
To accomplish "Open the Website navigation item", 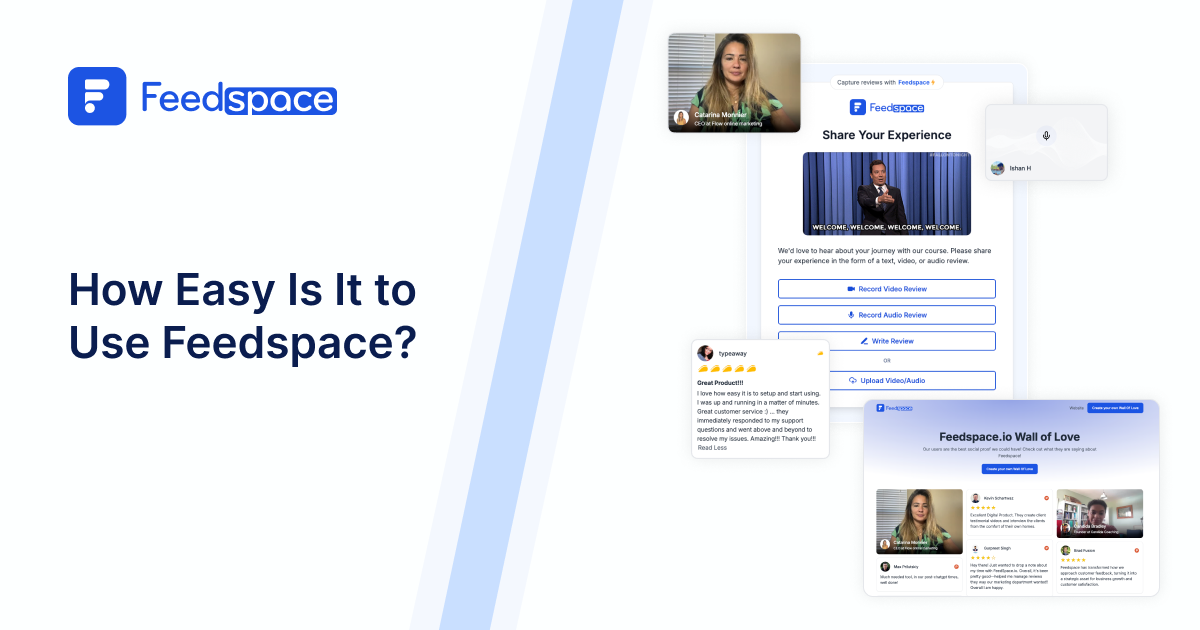I will (1076, 408).
